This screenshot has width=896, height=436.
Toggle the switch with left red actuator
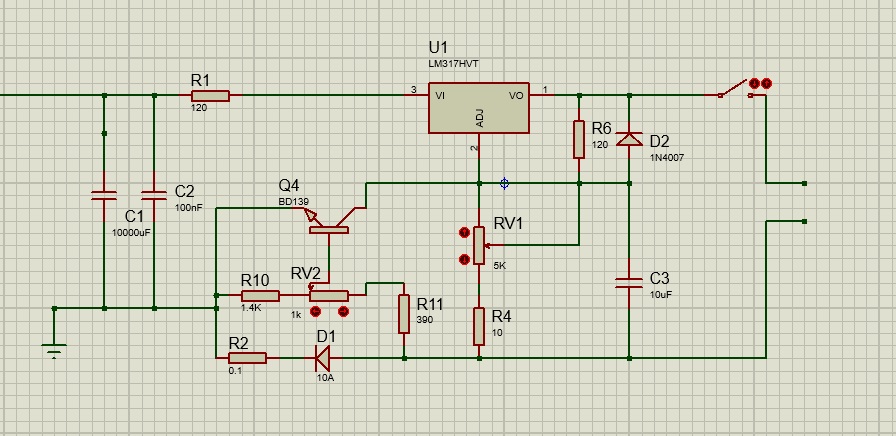pos(755,84)
